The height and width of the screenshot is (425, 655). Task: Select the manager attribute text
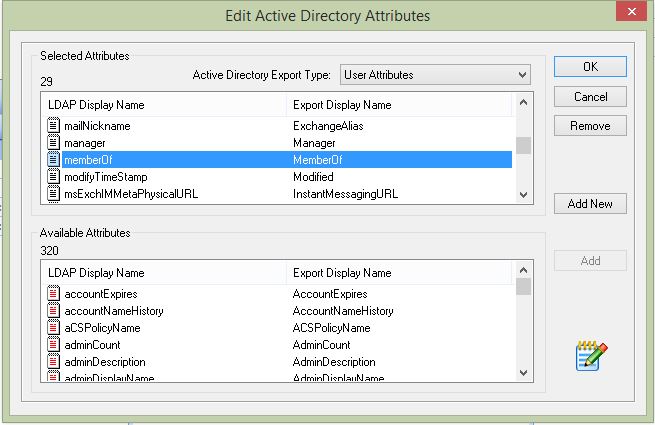85,143
